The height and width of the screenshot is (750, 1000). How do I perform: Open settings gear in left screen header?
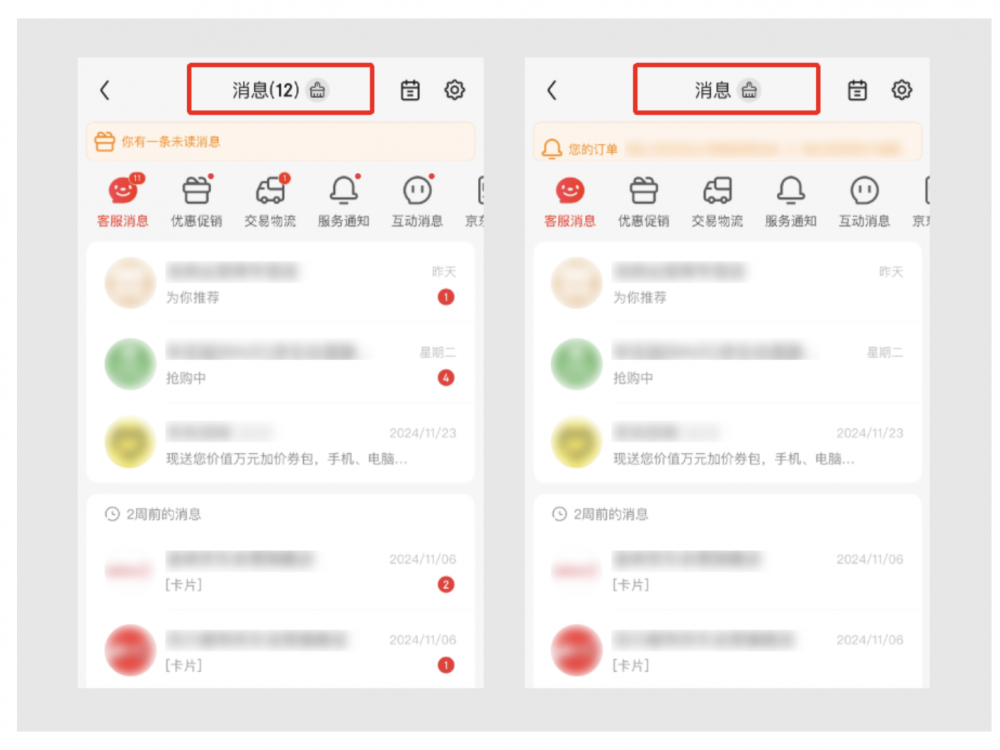pos(454,90)
